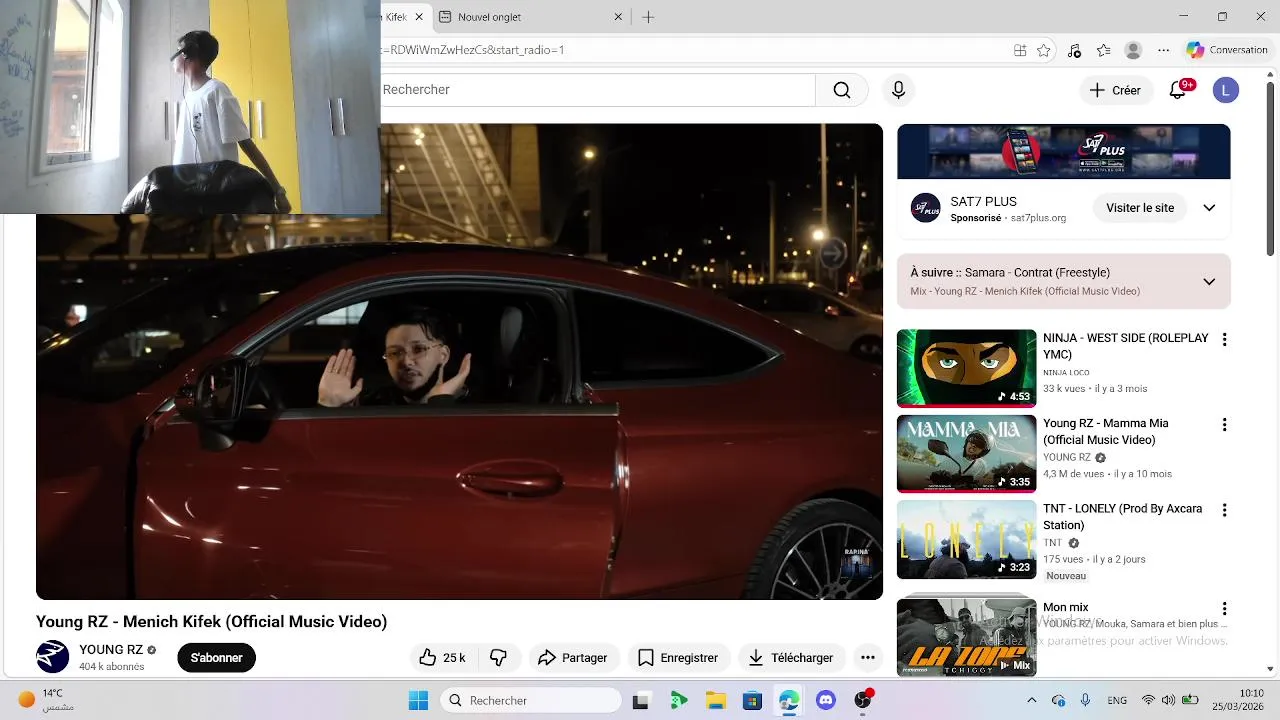Click the tray microphone icon
This screenshot has height=720, width=1280.
(x=1085, y=701)
